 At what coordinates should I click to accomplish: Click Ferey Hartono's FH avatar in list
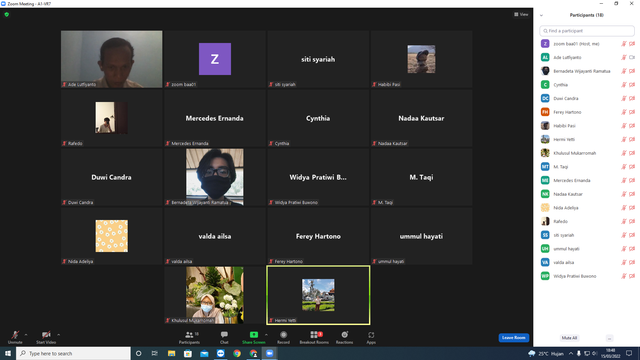[545, 112]
